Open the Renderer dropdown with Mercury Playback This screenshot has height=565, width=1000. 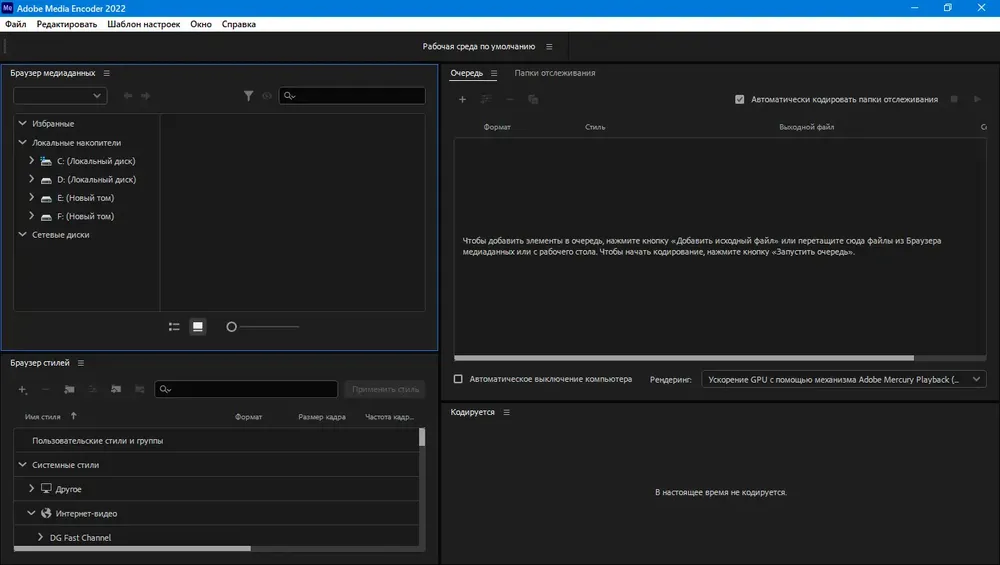[x=844, y=379]
